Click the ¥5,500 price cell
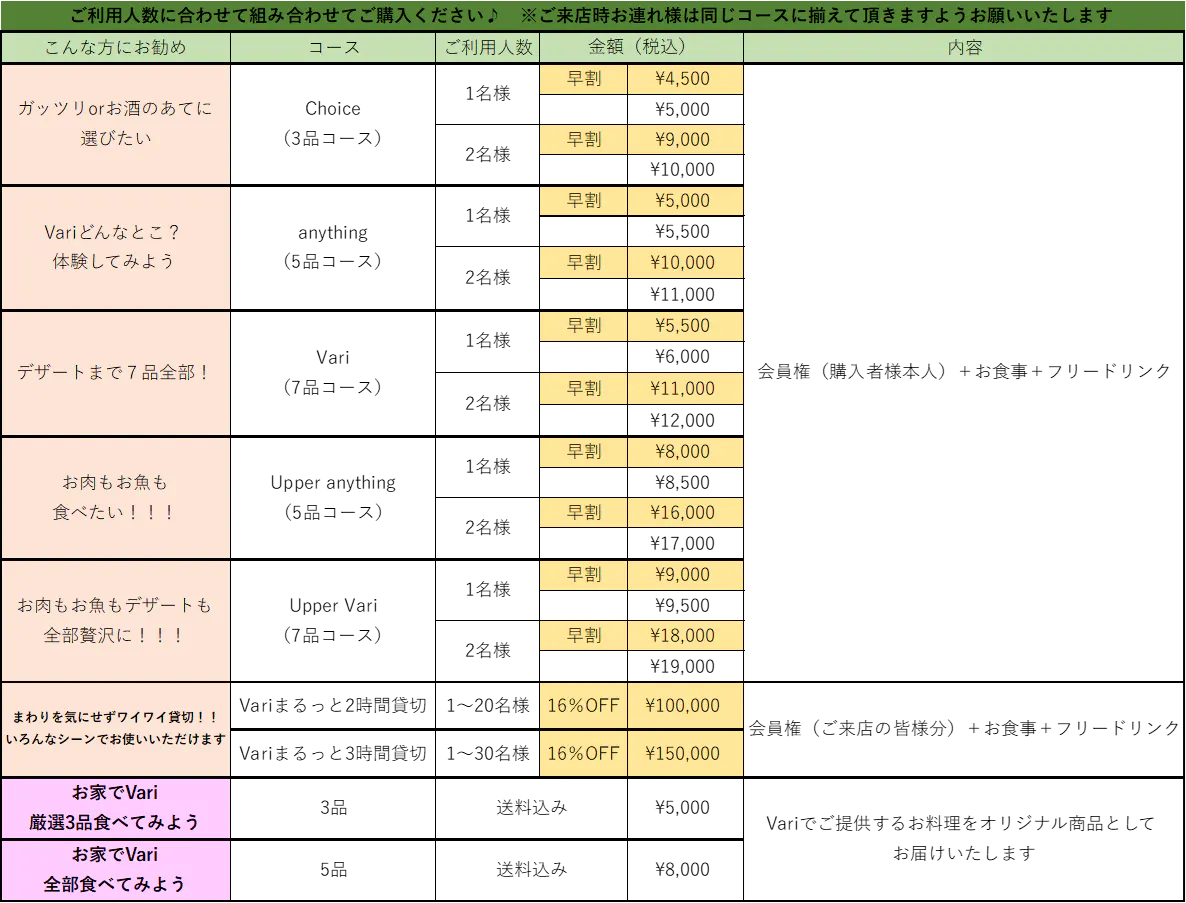 click(x=684, y=326)
